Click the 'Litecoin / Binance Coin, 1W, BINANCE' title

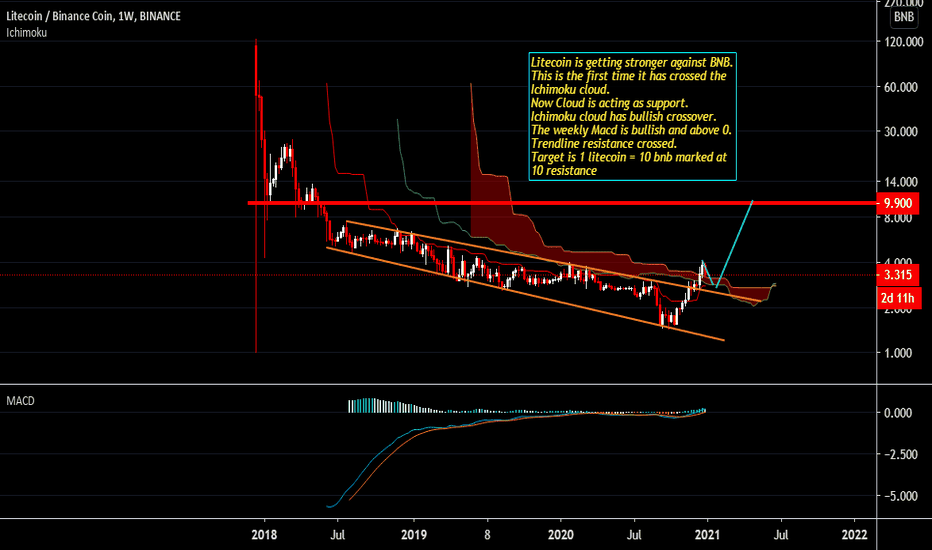pyautogui.click(x=93, y=16)
